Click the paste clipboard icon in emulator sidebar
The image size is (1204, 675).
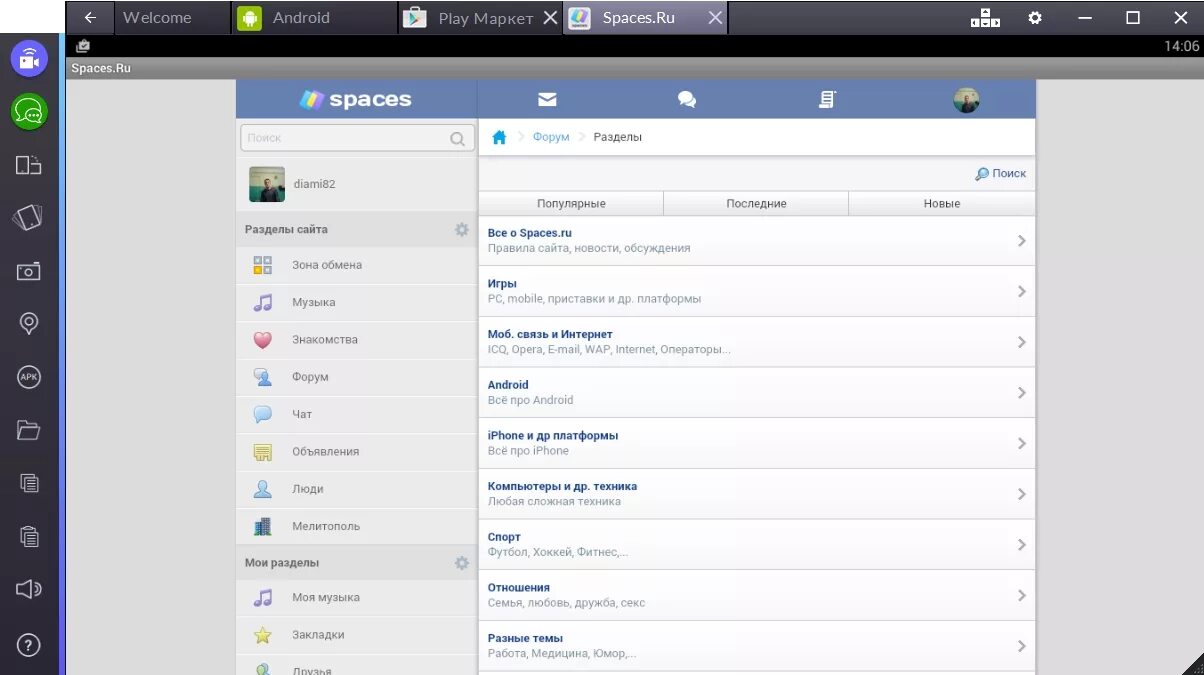click(x=29, y=536)
